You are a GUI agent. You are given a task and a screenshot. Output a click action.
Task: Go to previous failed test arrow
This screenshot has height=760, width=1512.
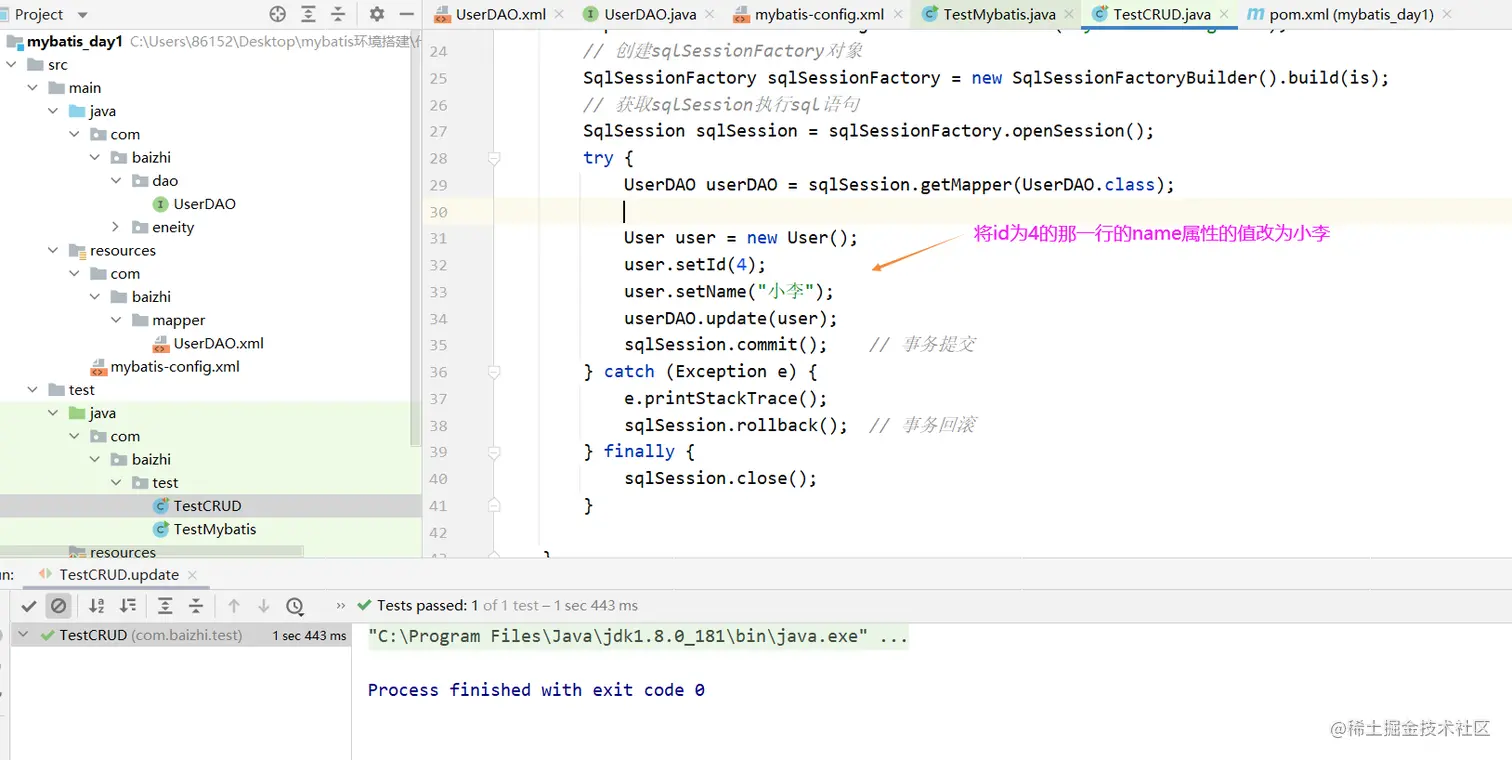click(x=234, y=605)
